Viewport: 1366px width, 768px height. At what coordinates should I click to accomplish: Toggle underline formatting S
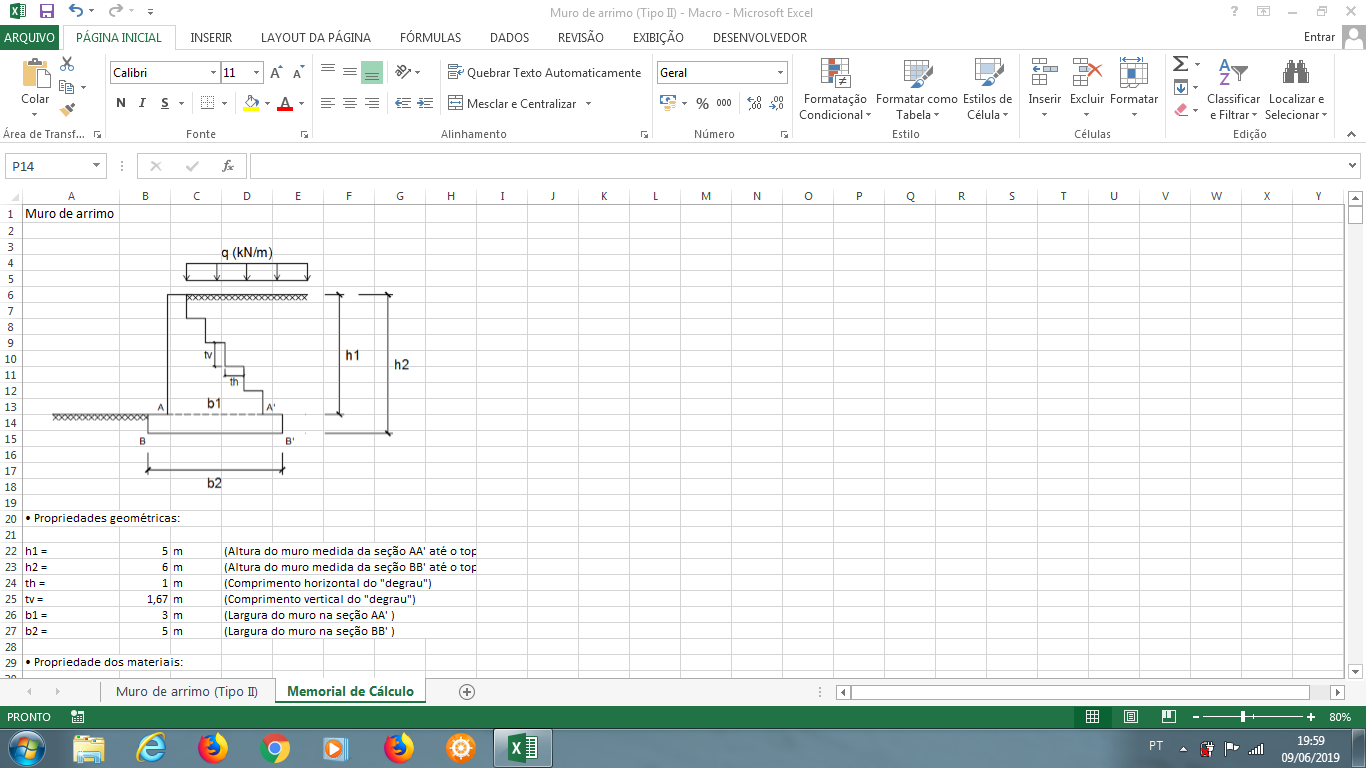(163, 103)
